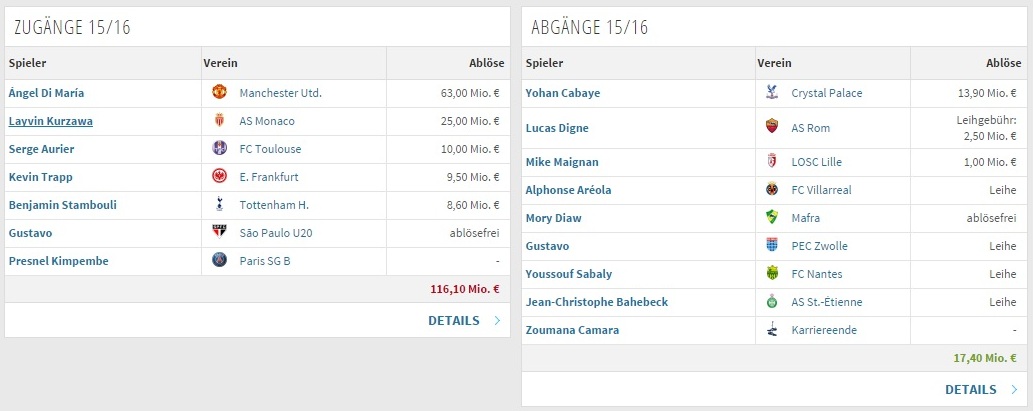The image size is (1033, 411).
Task: Click the LOSC Lille club crest
Action: pyautogui.click(x=772, y=162)
